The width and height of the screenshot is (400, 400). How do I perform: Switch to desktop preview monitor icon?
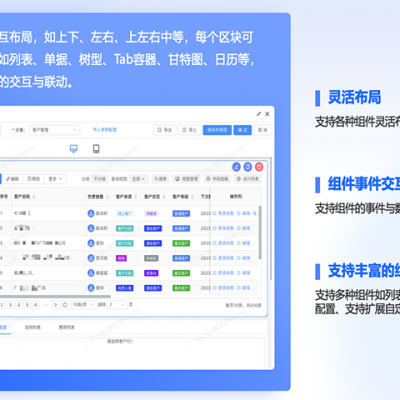coord(74,149)
